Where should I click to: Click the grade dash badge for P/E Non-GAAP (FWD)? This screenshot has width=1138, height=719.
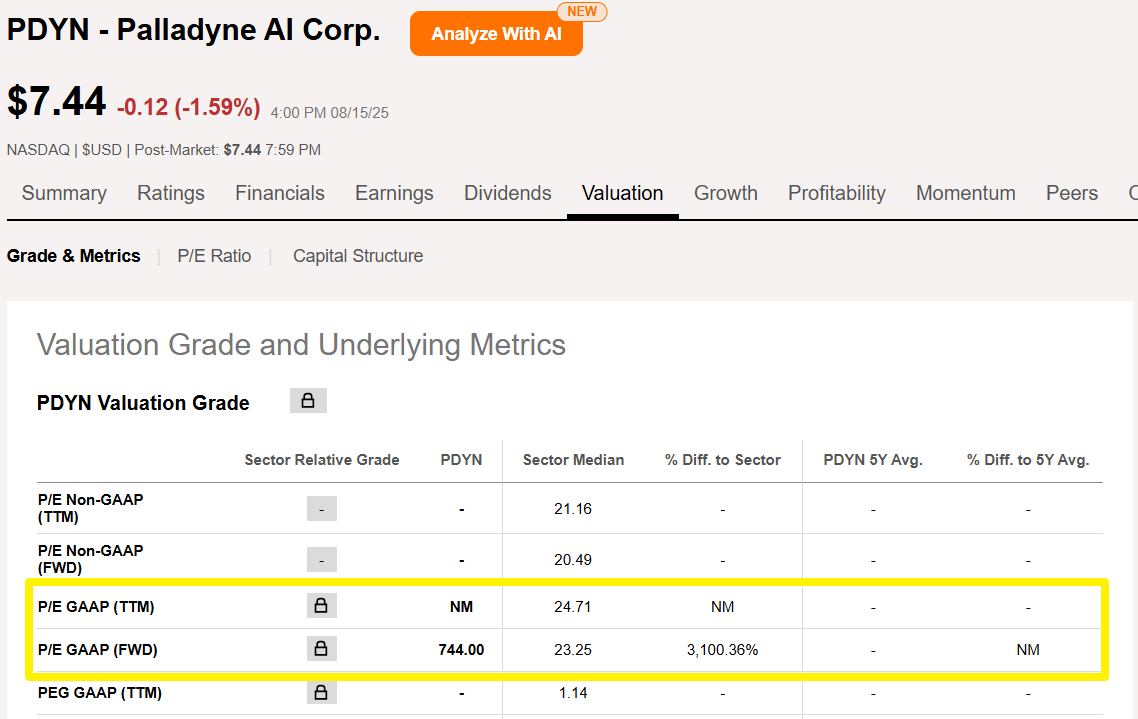[x=322, y=559]
